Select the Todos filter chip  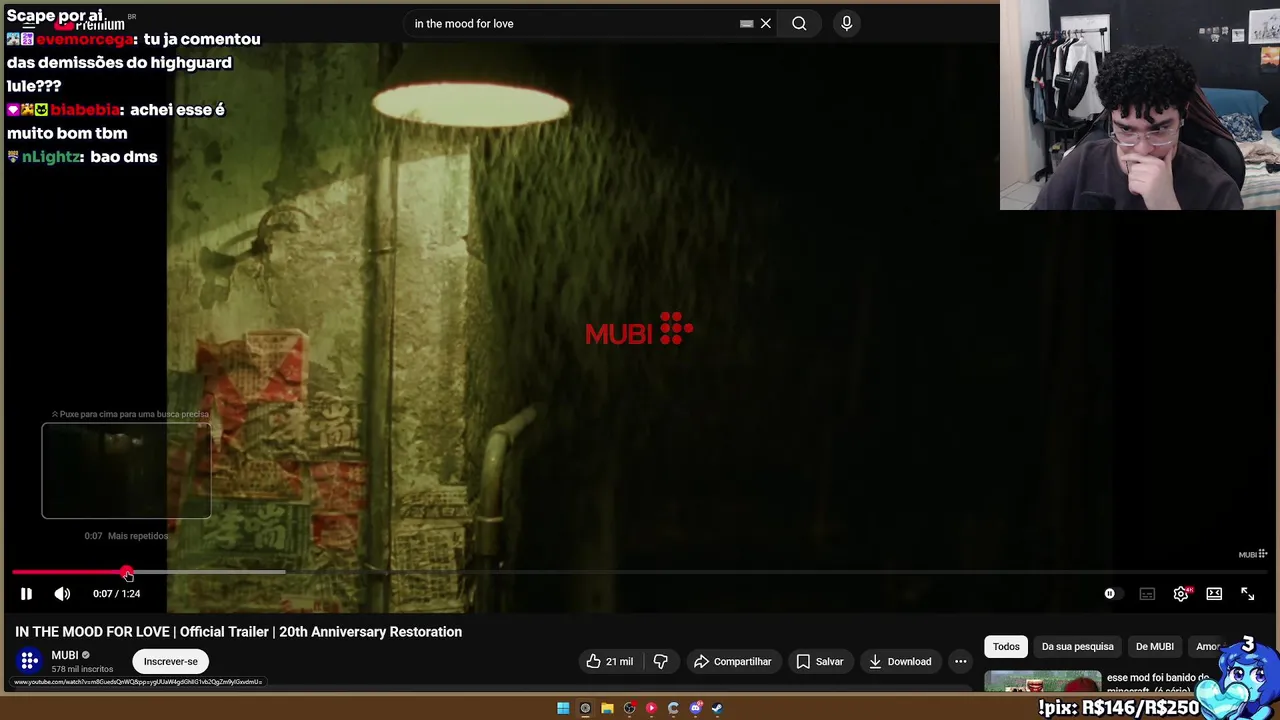point(1006,646)
